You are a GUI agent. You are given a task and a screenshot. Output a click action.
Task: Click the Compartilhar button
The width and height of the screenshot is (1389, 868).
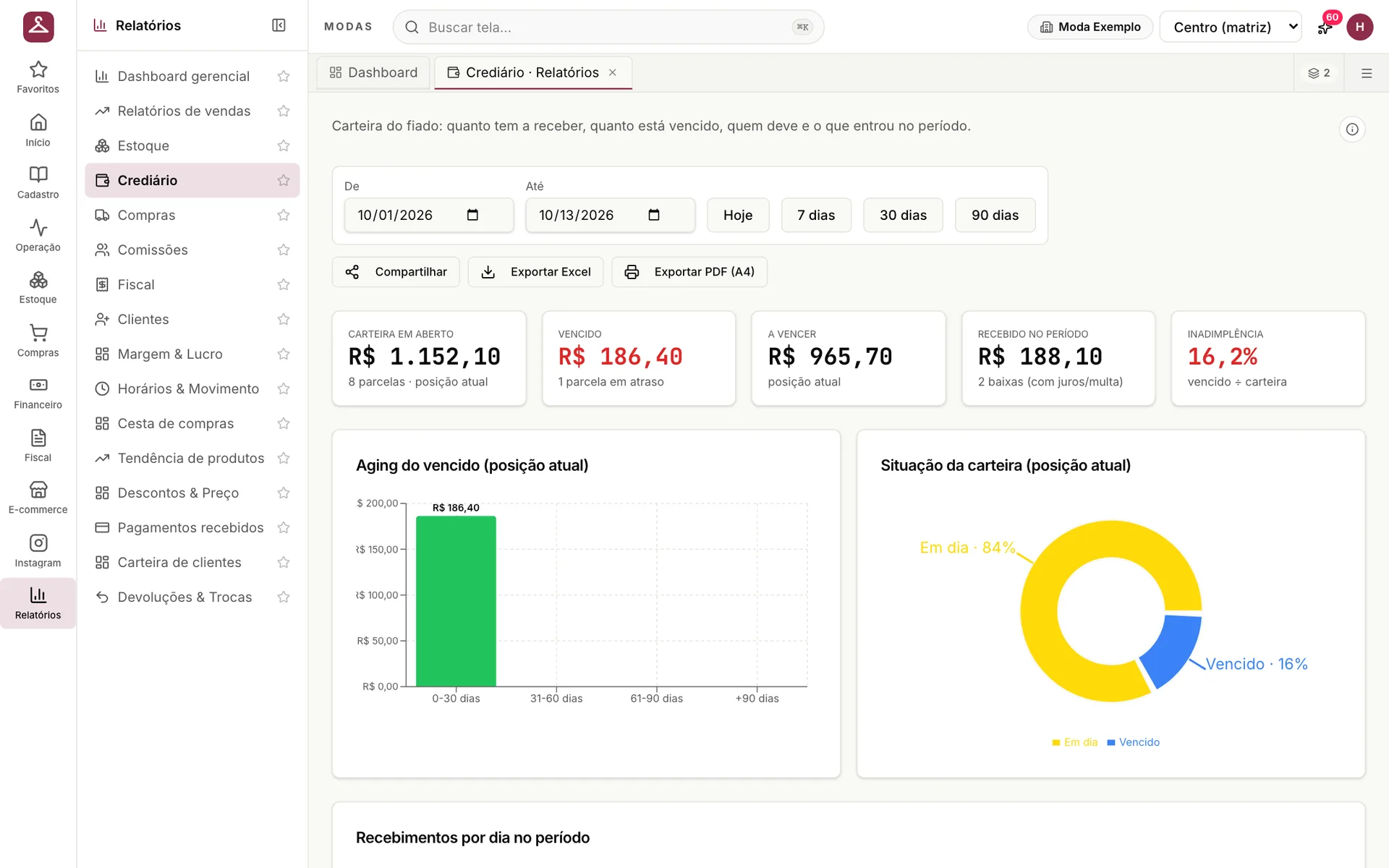(396, 272)
